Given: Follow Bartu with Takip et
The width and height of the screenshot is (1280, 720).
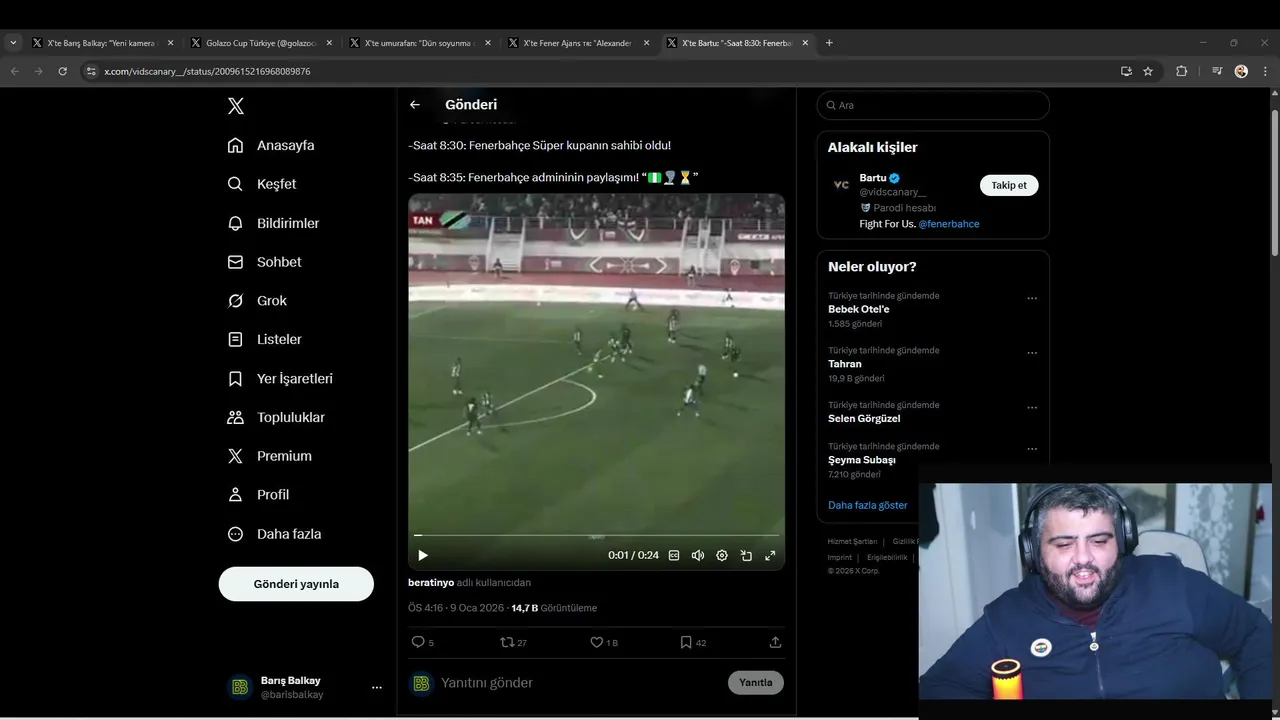Looking at the screenshot, I should coord(1009,185).
